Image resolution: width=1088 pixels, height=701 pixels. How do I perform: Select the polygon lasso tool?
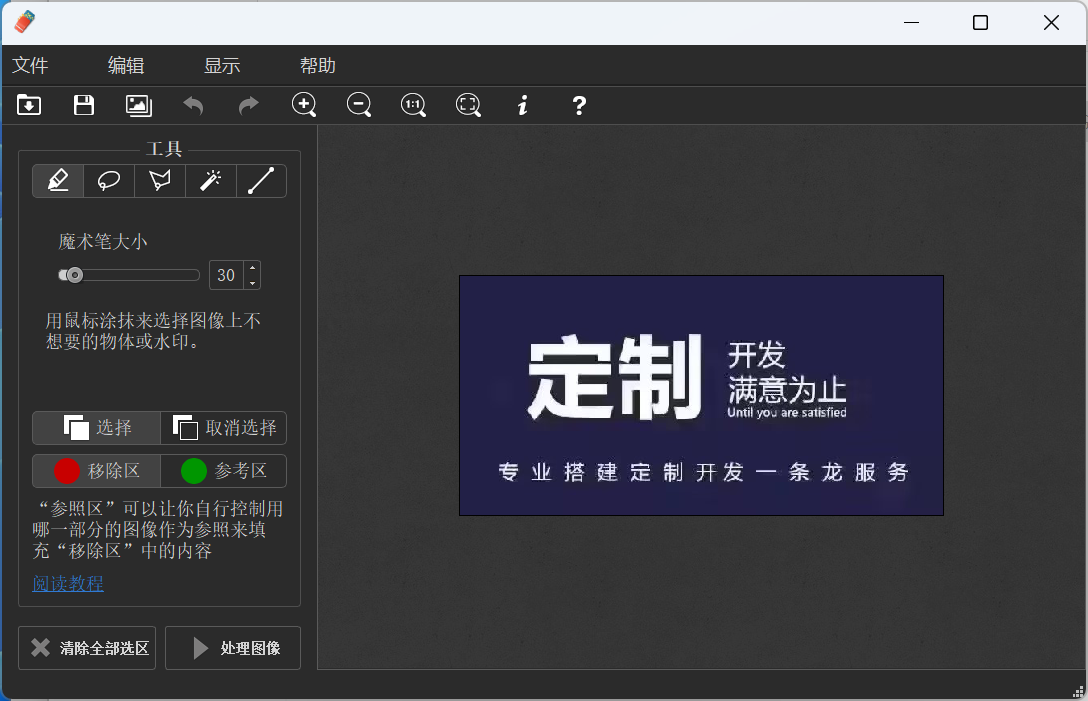pos(160,181)
